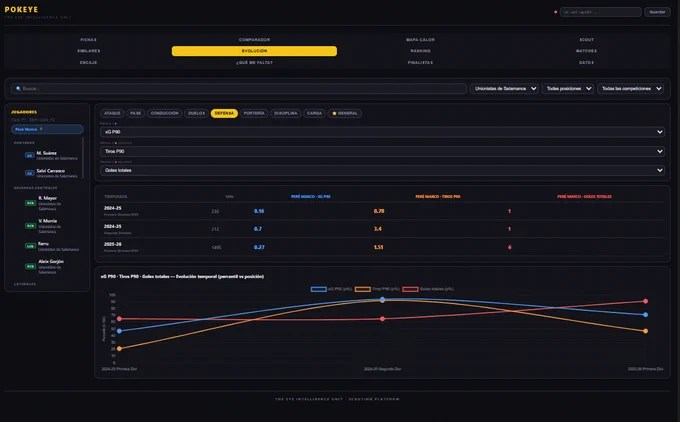Click the Buscar player search field

239,88
